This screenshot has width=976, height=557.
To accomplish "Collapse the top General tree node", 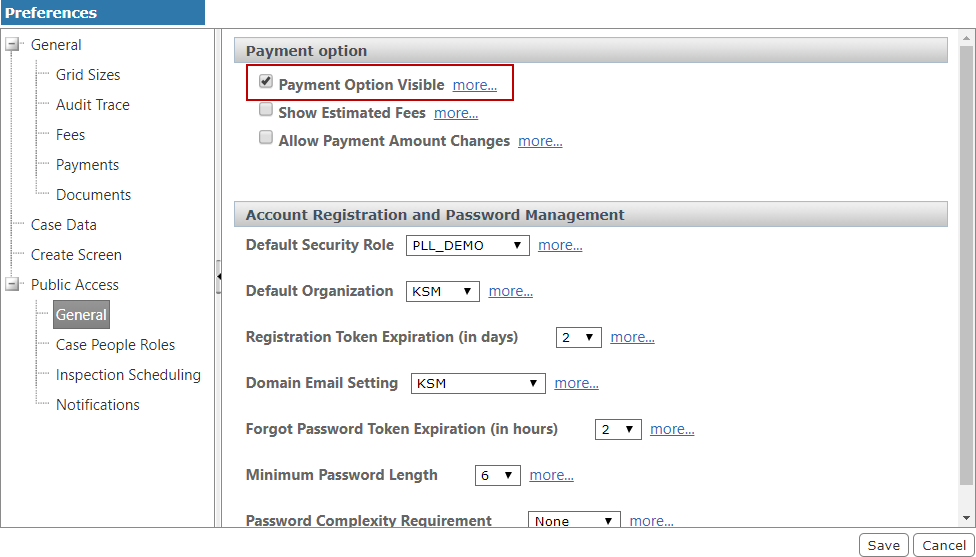I will 12,45.
